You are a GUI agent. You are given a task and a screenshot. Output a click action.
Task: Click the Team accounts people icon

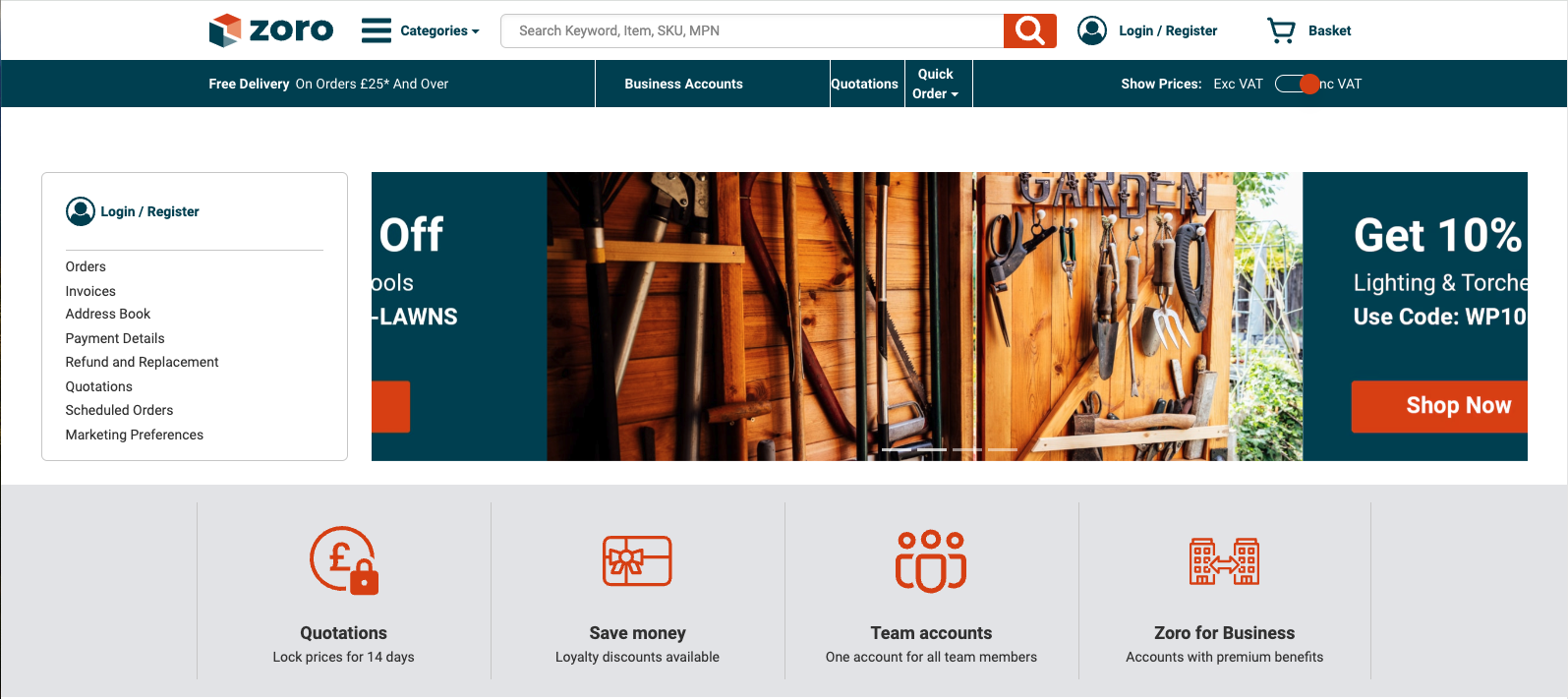pyautogui.click(x=931, y=561)
